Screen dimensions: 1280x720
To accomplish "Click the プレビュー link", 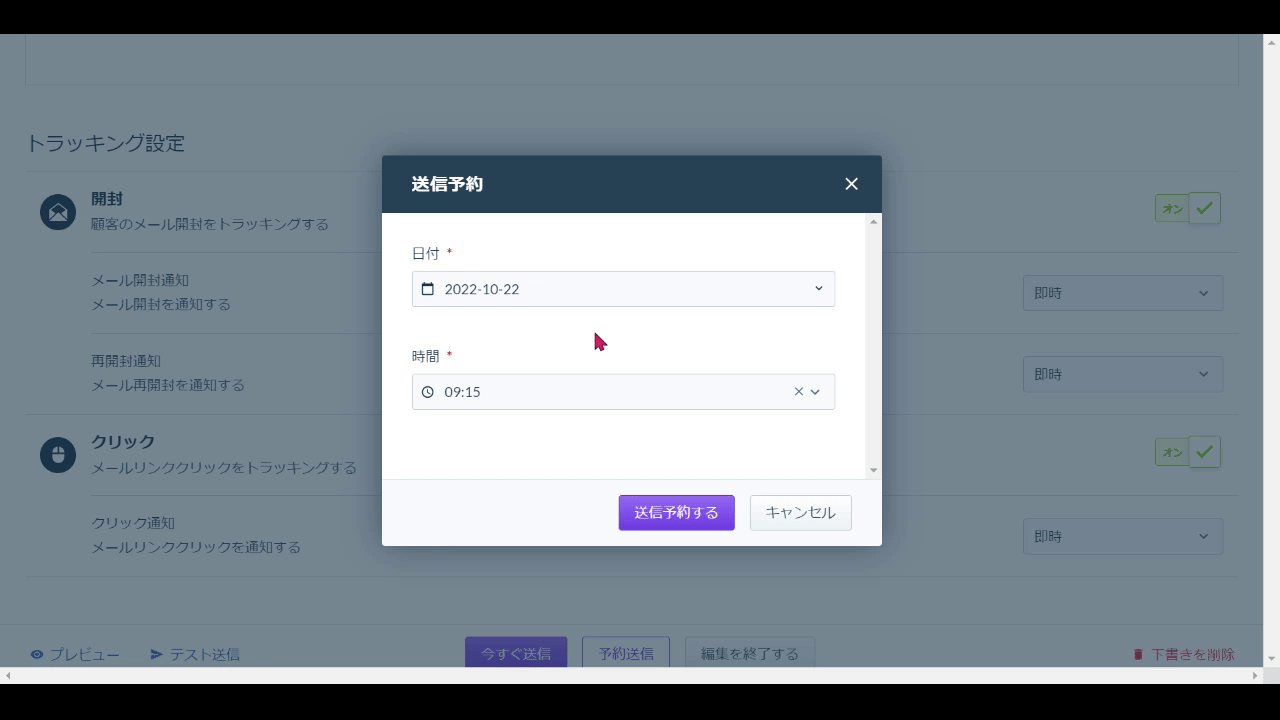I will 75,654.
